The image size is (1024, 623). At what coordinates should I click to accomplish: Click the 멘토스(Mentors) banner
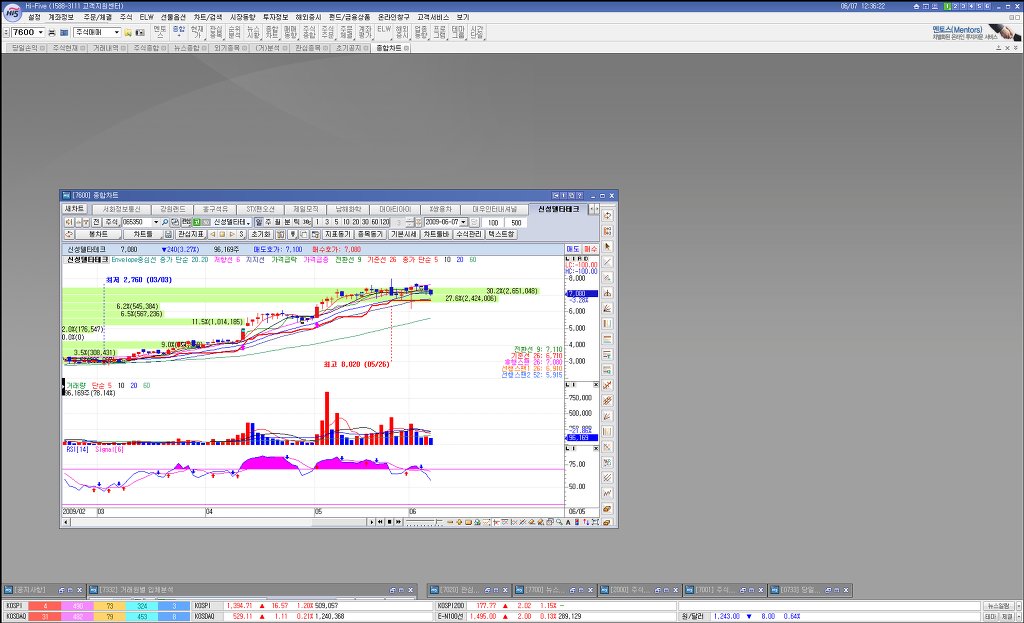coord(976,32)
